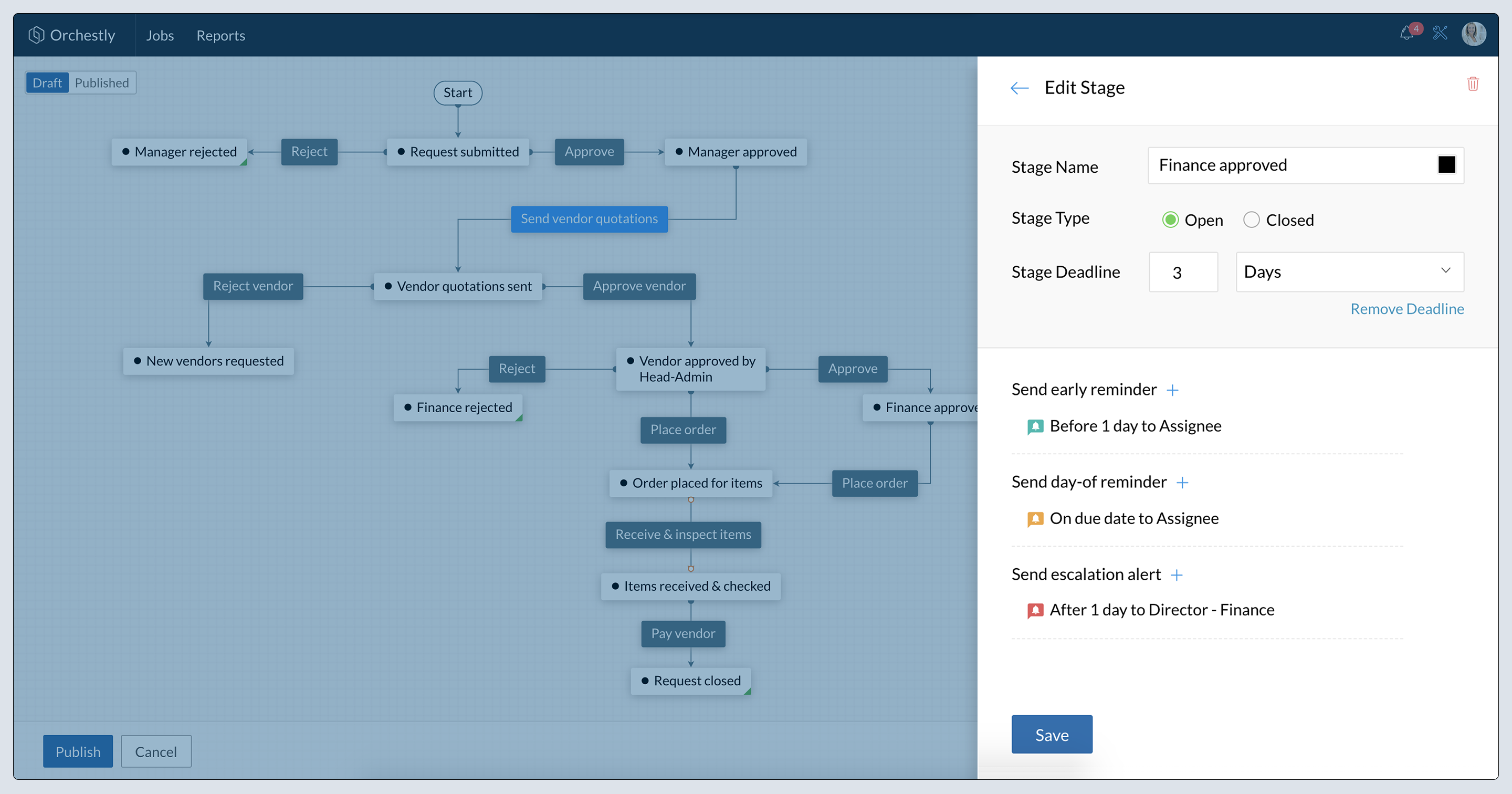The height and width of the screenshot is (794, 1512).
Task: Click the Published tab button
Action: click(x=102, y=83)
